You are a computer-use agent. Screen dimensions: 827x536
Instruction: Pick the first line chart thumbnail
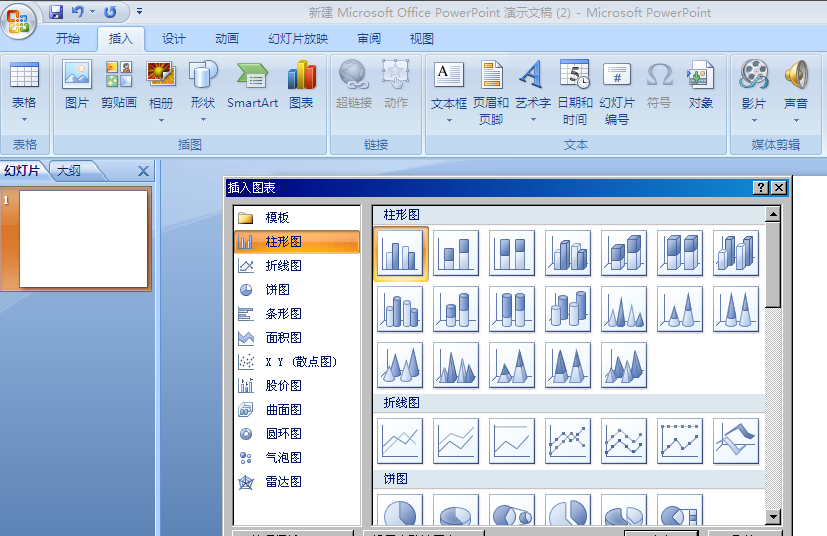(x=400, y=441)
